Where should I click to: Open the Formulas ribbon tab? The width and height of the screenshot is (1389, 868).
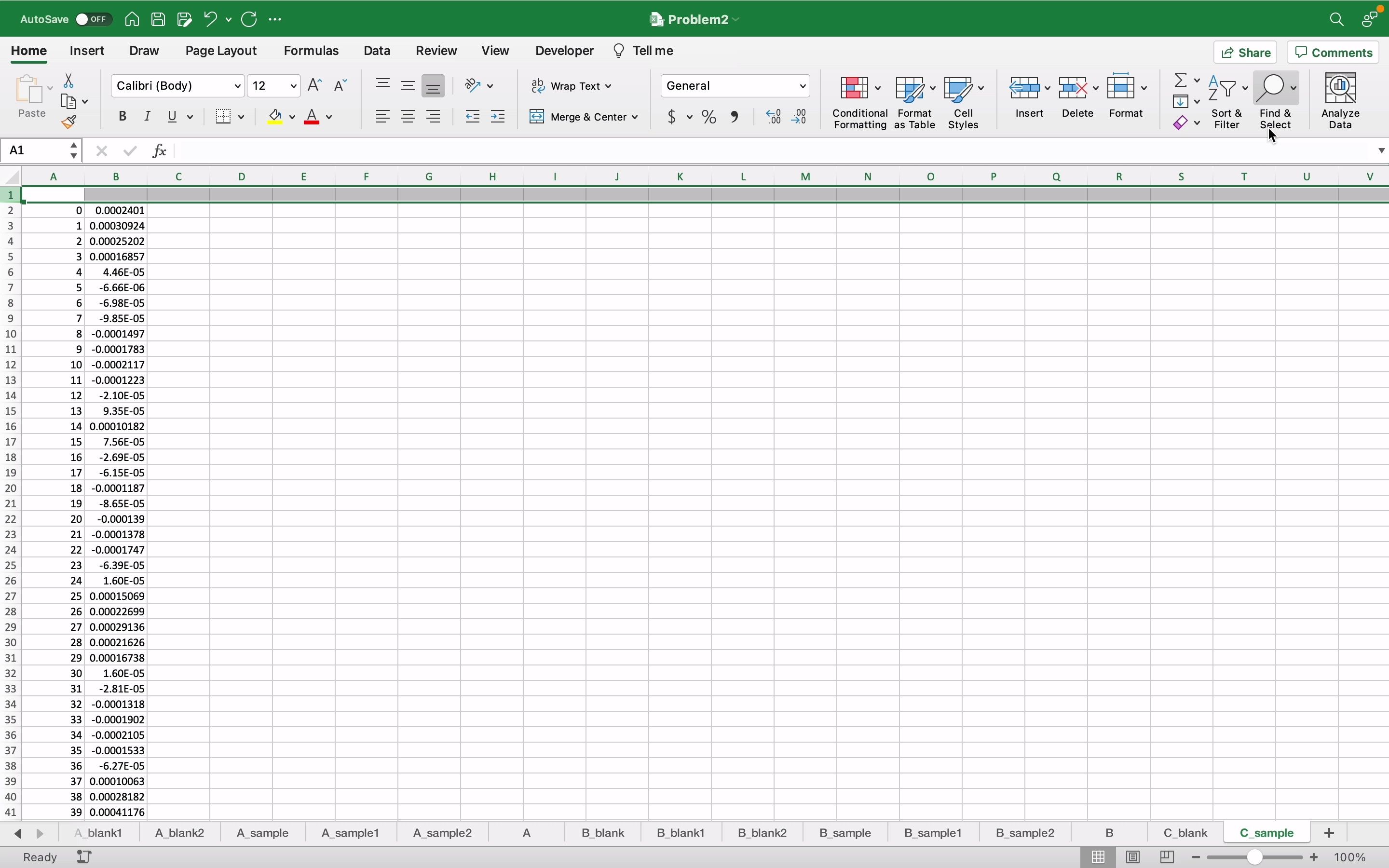(x=312, y=51)
